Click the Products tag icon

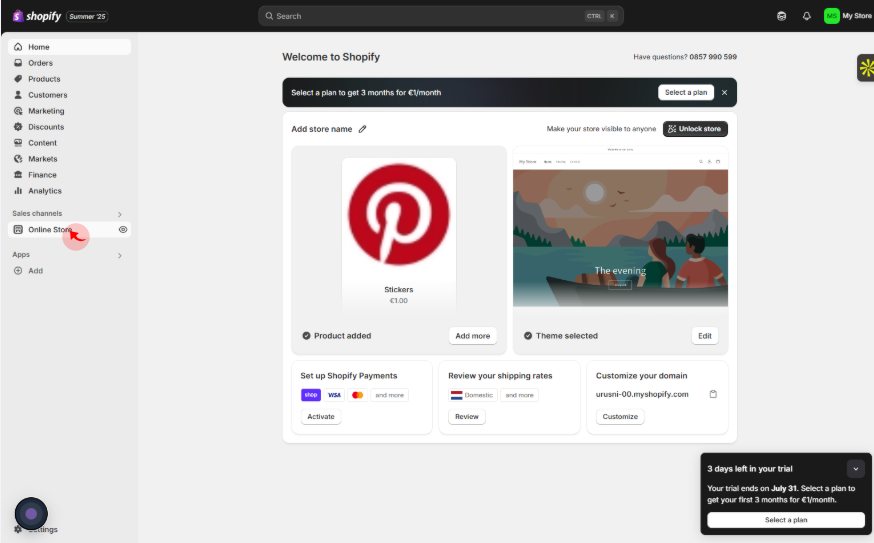tap(18, 79)
